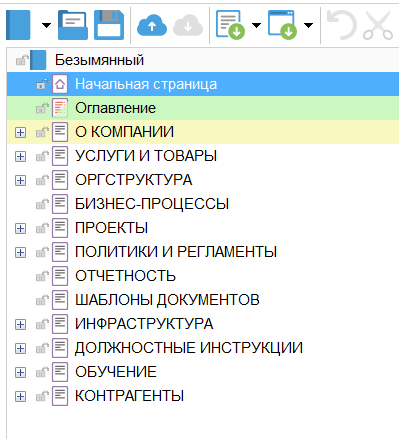Select the ОТЧЕТНОСТЬ topic
Screen dimensions: 399x439
tap(125, 276)
